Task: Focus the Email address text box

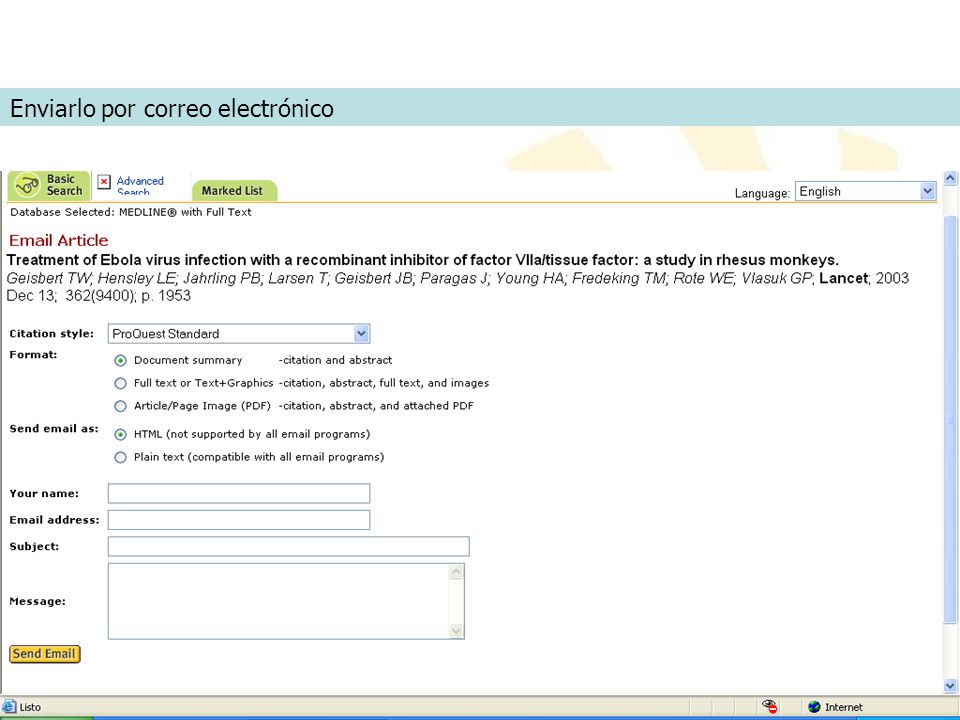Action: tap(239, 520)
